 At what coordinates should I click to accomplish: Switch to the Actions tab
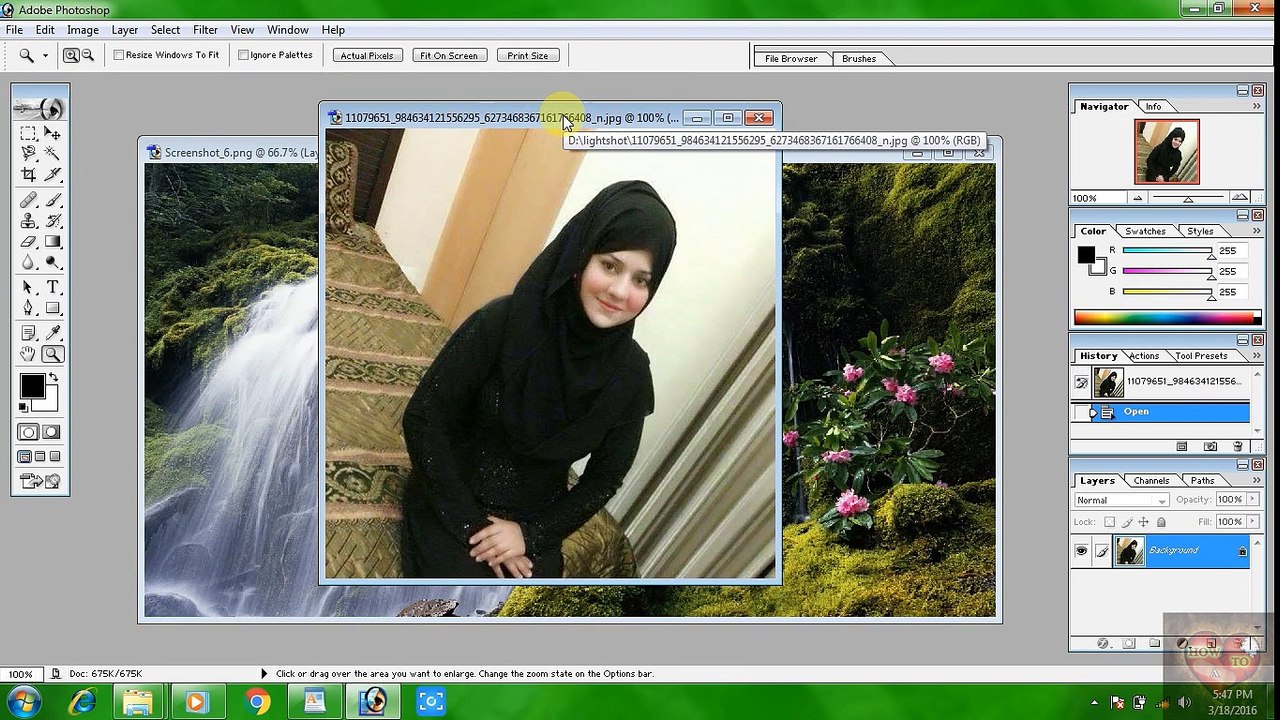(1143, 356)
